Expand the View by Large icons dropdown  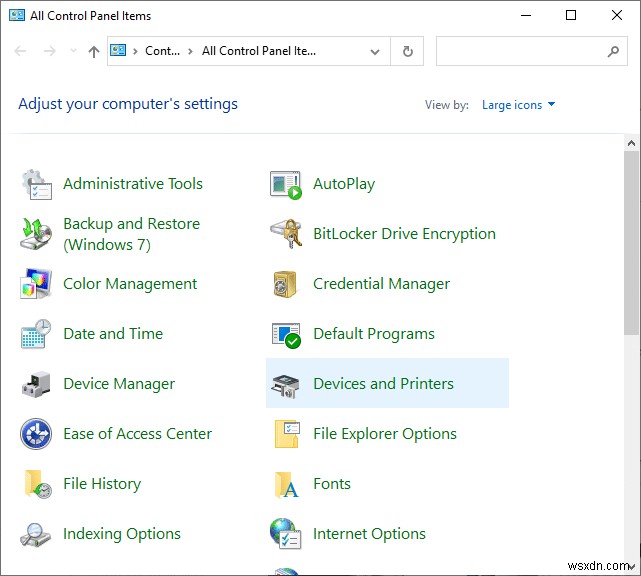(x=518, y=105)
